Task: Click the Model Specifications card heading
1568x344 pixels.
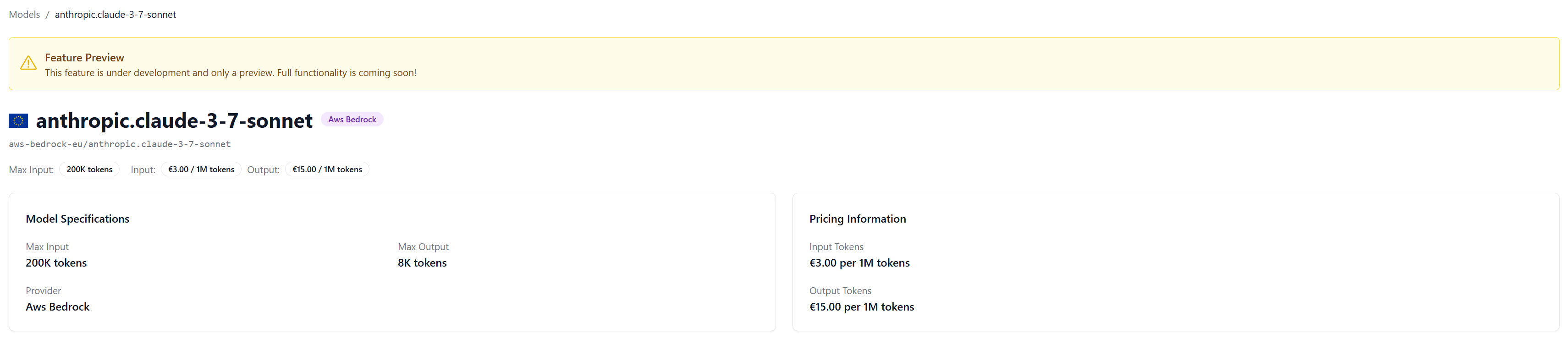Action: coord(77,219)
